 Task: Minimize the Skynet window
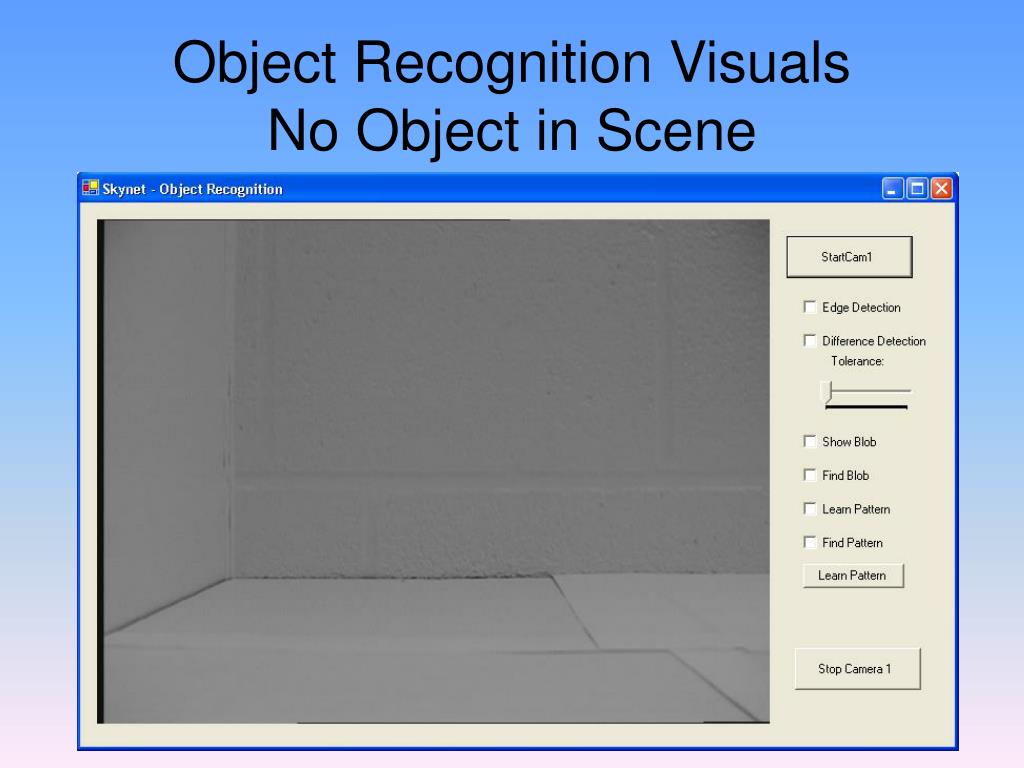coord(892,189)
